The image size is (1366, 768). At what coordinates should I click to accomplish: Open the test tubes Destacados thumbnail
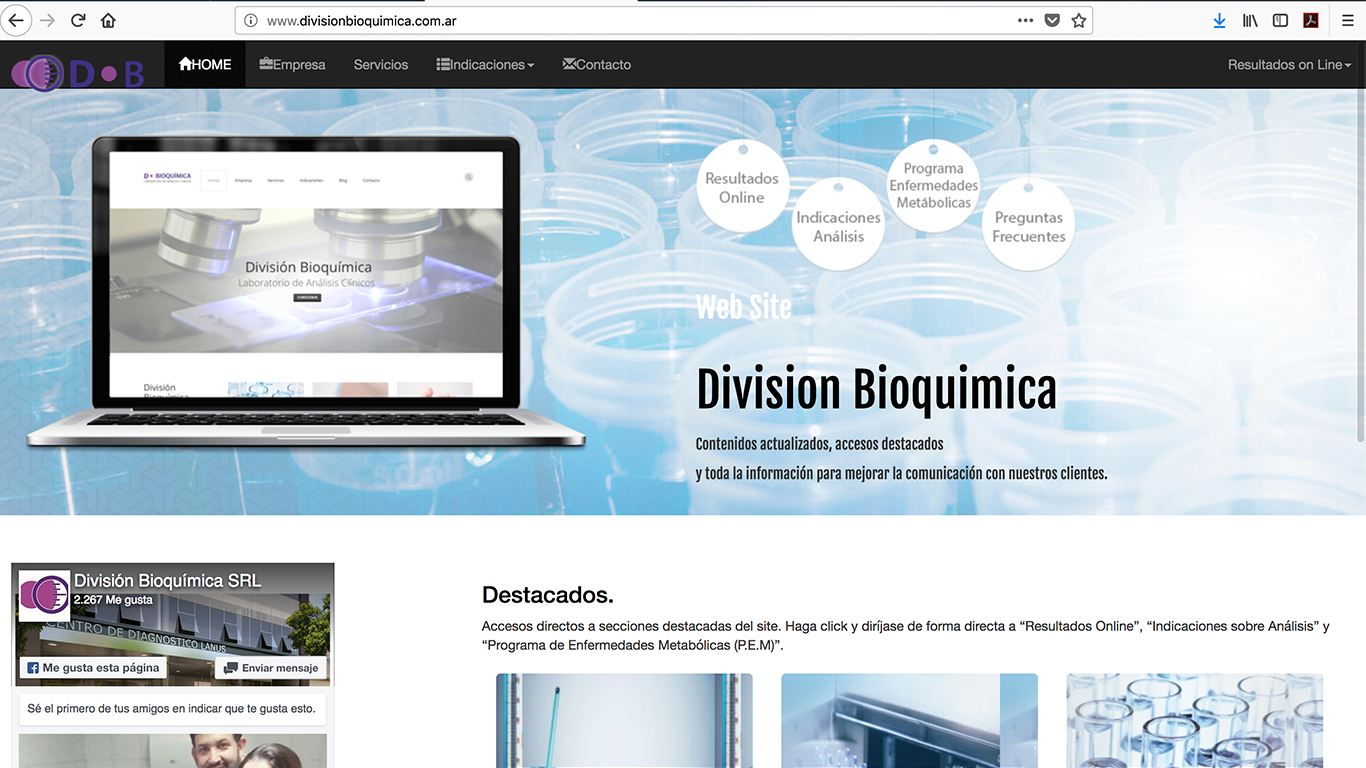(x=1194, y=720)
